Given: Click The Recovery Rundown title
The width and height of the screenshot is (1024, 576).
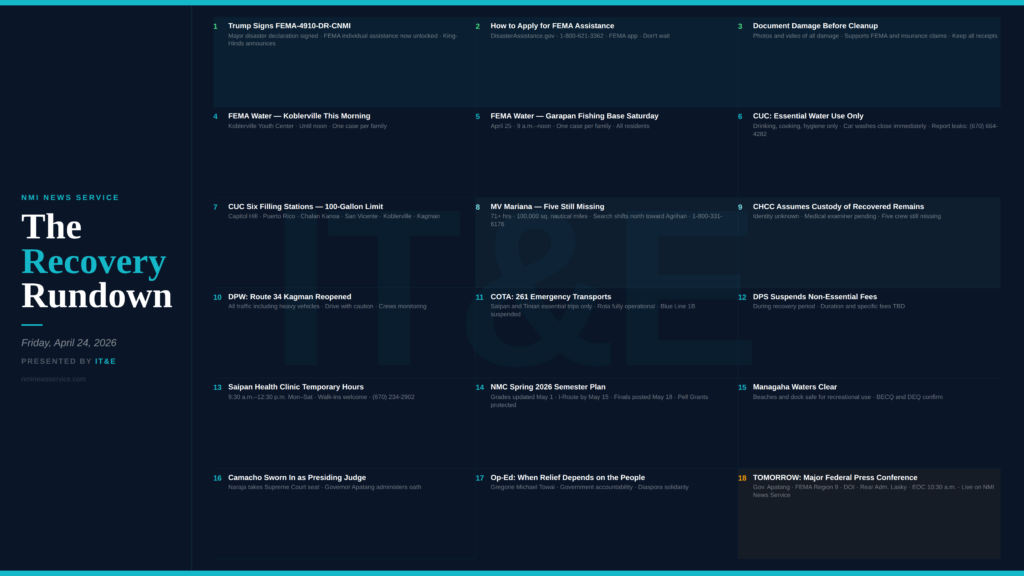Looking at the screenshot, I should click(x=96, y=261).
